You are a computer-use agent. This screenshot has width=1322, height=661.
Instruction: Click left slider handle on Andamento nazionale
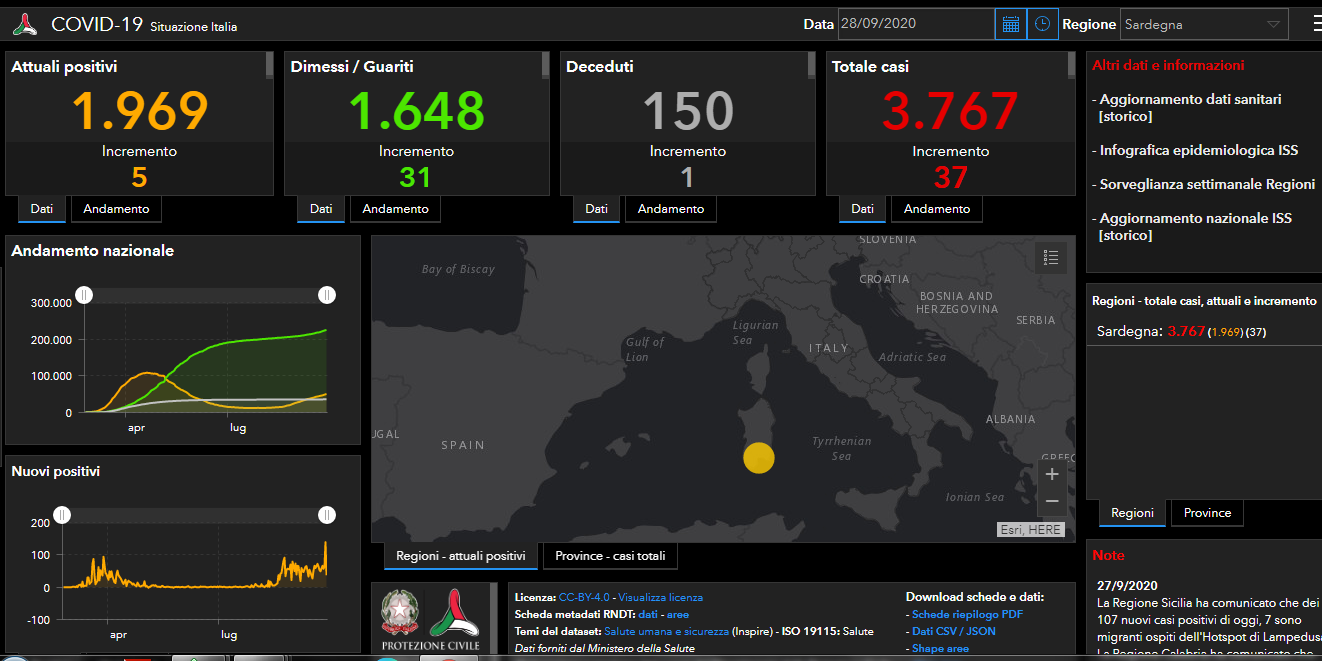point(85,295)
